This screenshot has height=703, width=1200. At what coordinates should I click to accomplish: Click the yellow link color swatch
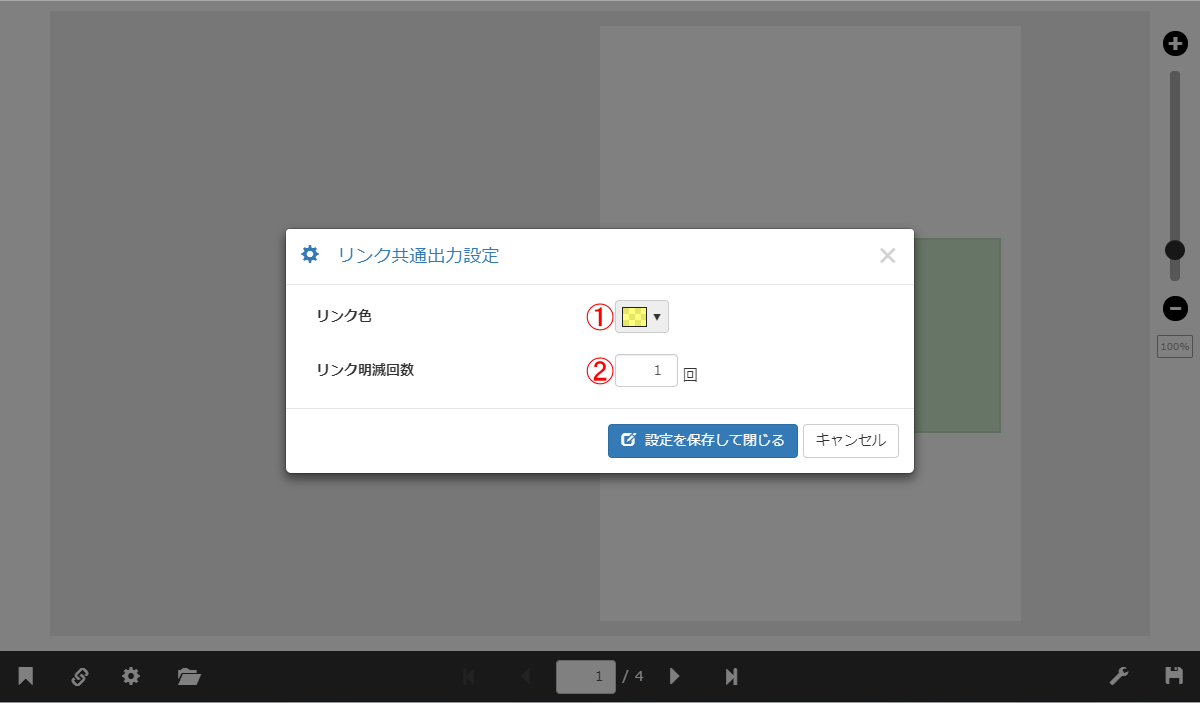pos(634,317)
